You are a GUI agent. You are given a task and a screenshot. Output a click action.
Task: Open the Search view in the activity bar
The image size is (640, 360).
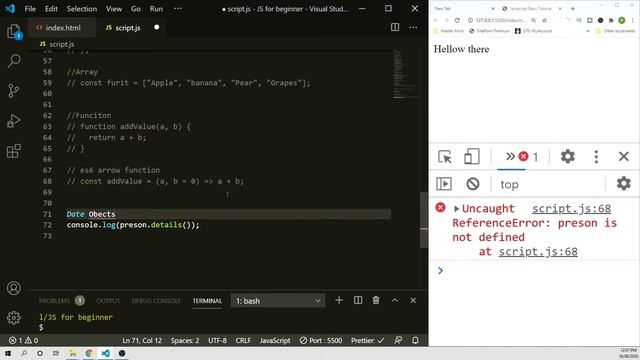tap(13, 61)
